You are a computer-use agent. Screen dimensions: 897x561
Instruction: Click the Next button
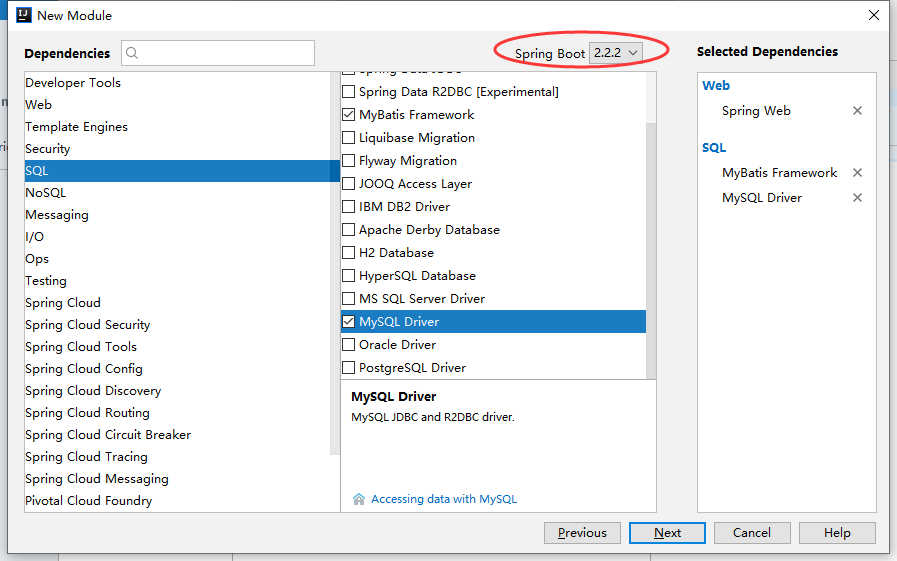(667, 533)
